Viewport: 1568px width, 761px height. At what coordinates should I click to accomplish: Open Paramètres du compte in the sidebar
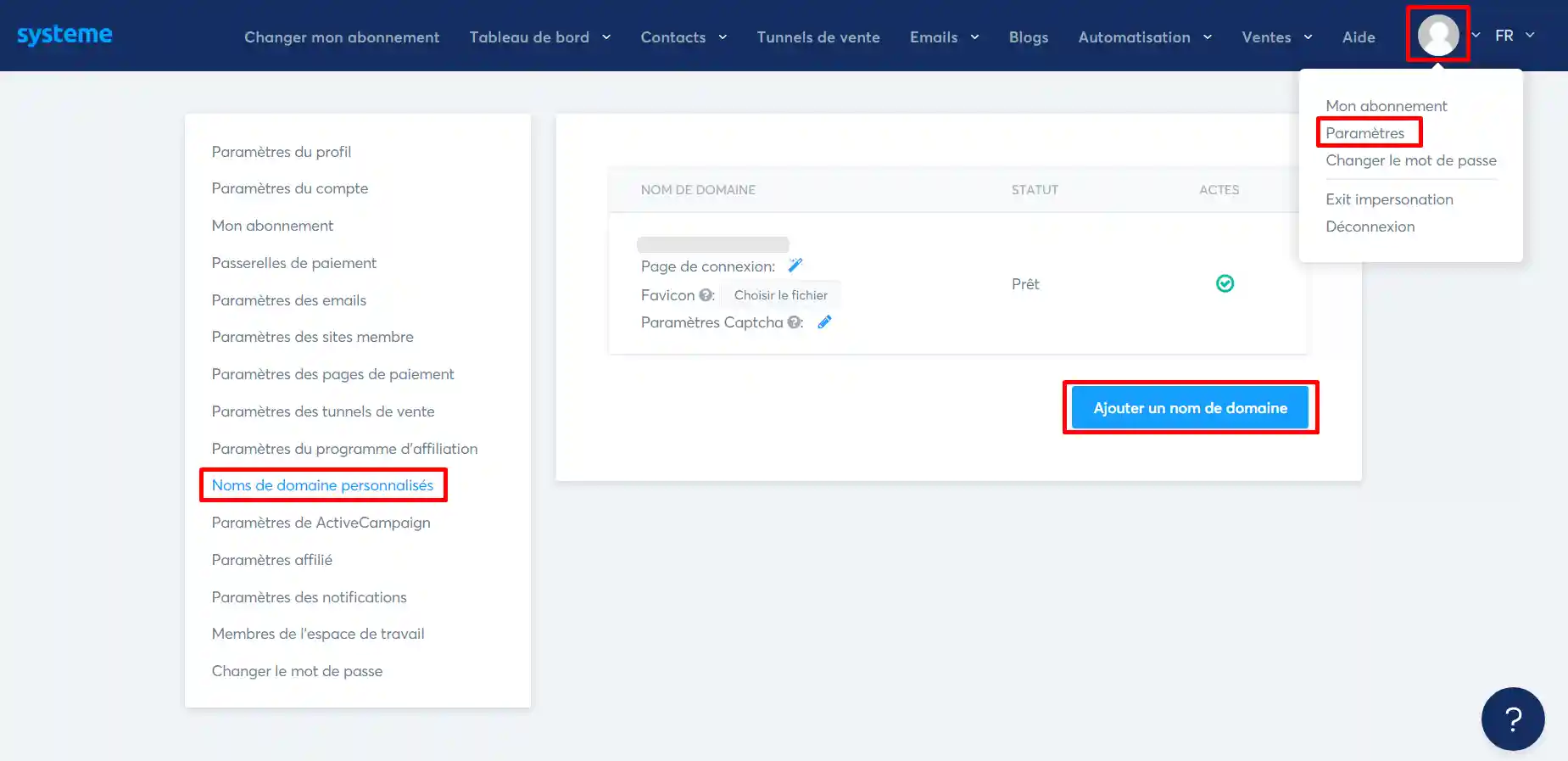290,188
